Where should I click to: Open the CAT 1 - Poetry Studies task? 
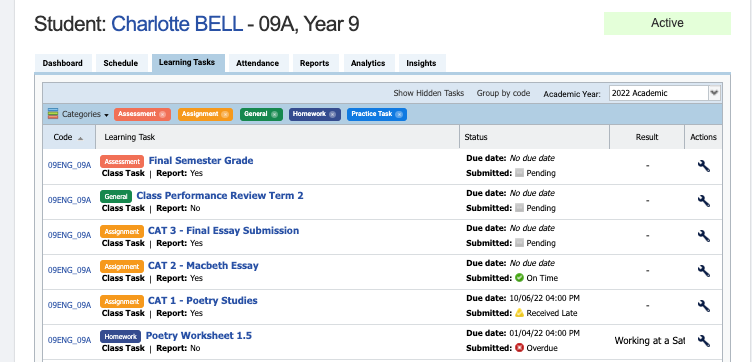203,301
